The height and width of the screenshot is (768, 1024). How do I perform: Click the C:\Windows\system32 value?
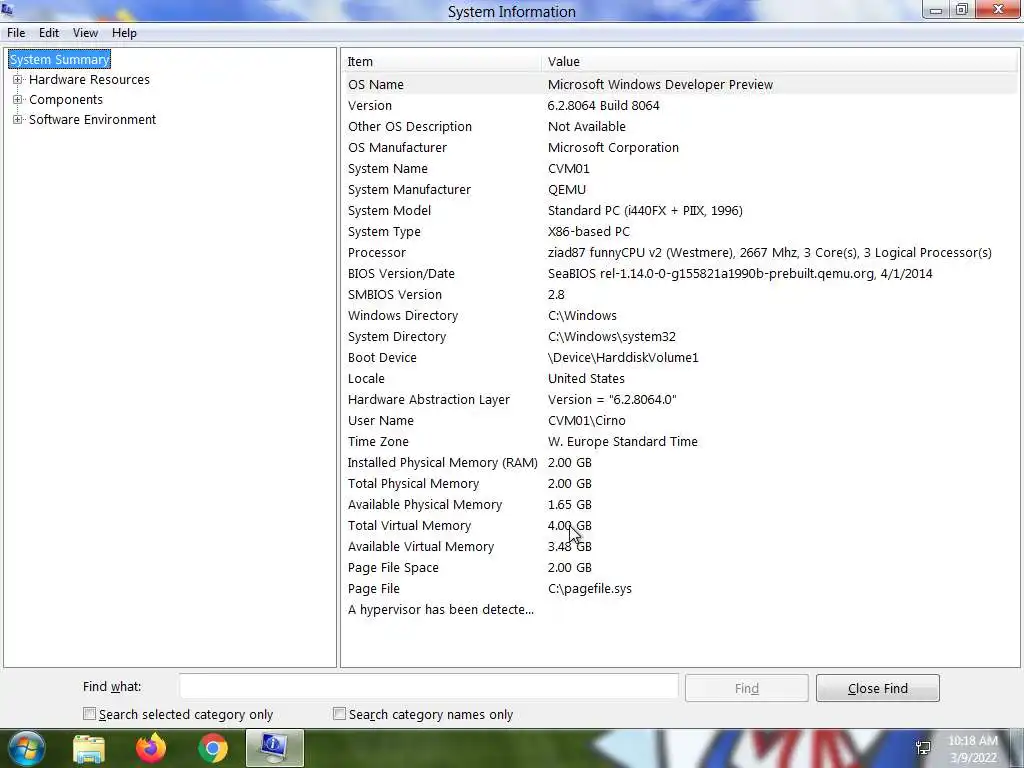click(x=612, y=336)
